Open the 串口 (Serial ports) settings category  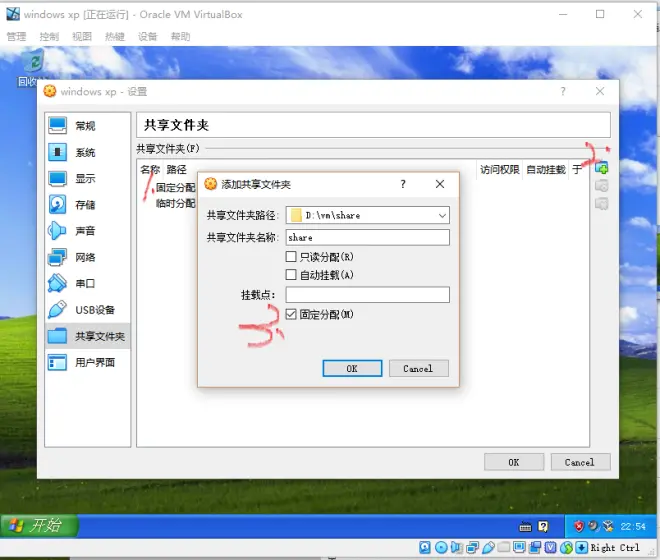(87, 283)
